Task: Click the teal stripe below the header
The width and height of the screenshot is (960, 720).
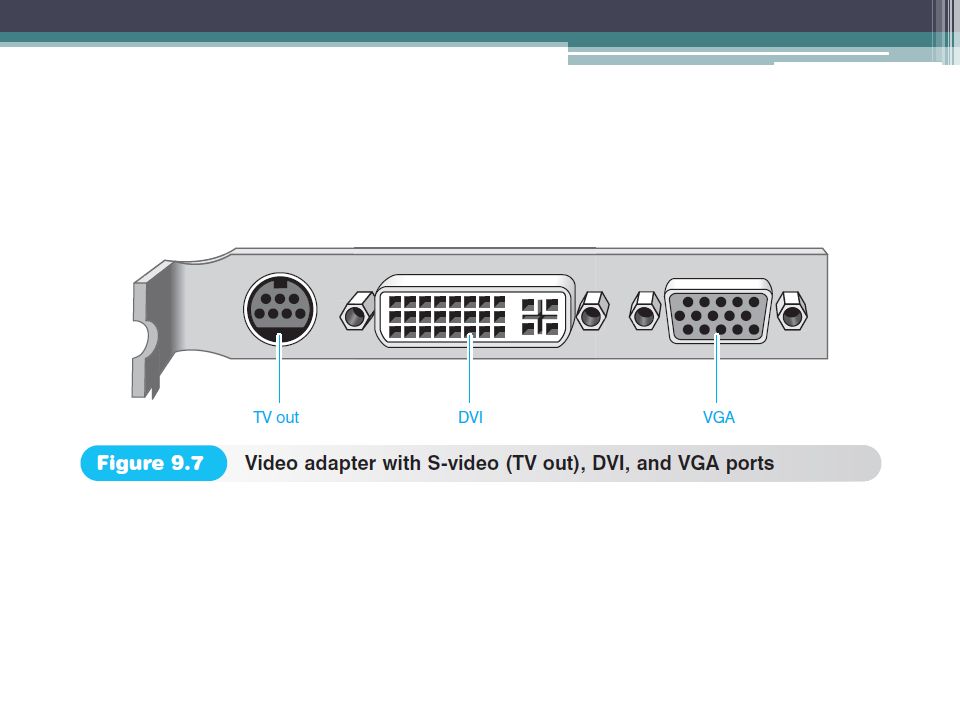Action: click(x=465, y=38)
